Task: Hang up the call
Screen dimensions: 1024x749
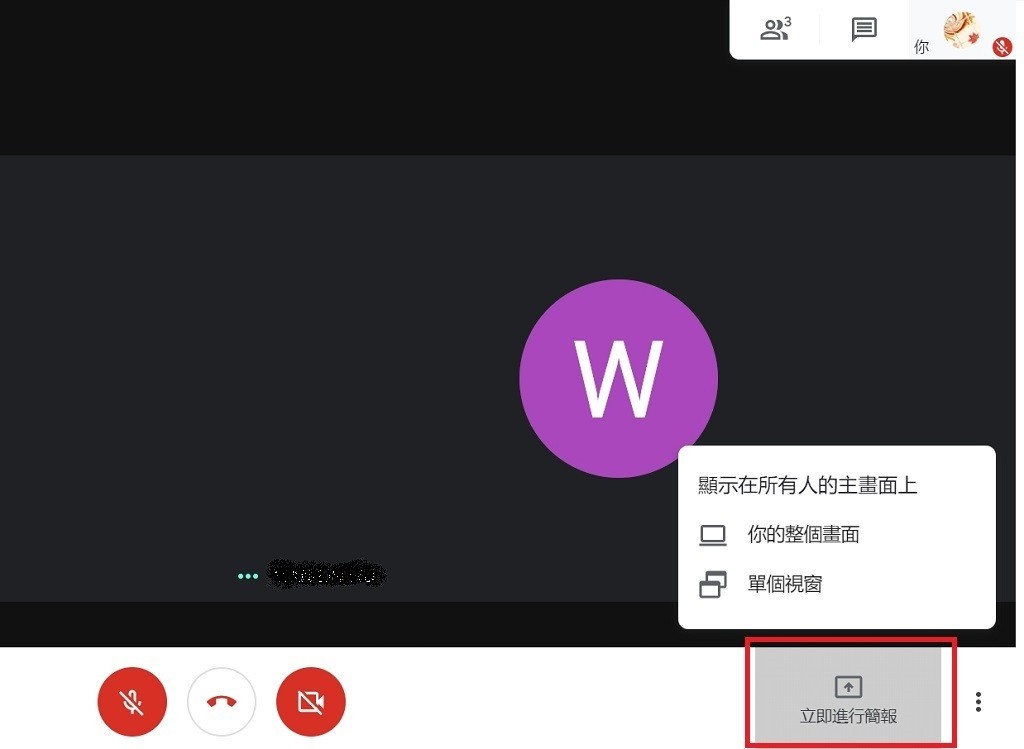Action: (x=221, y=702)
